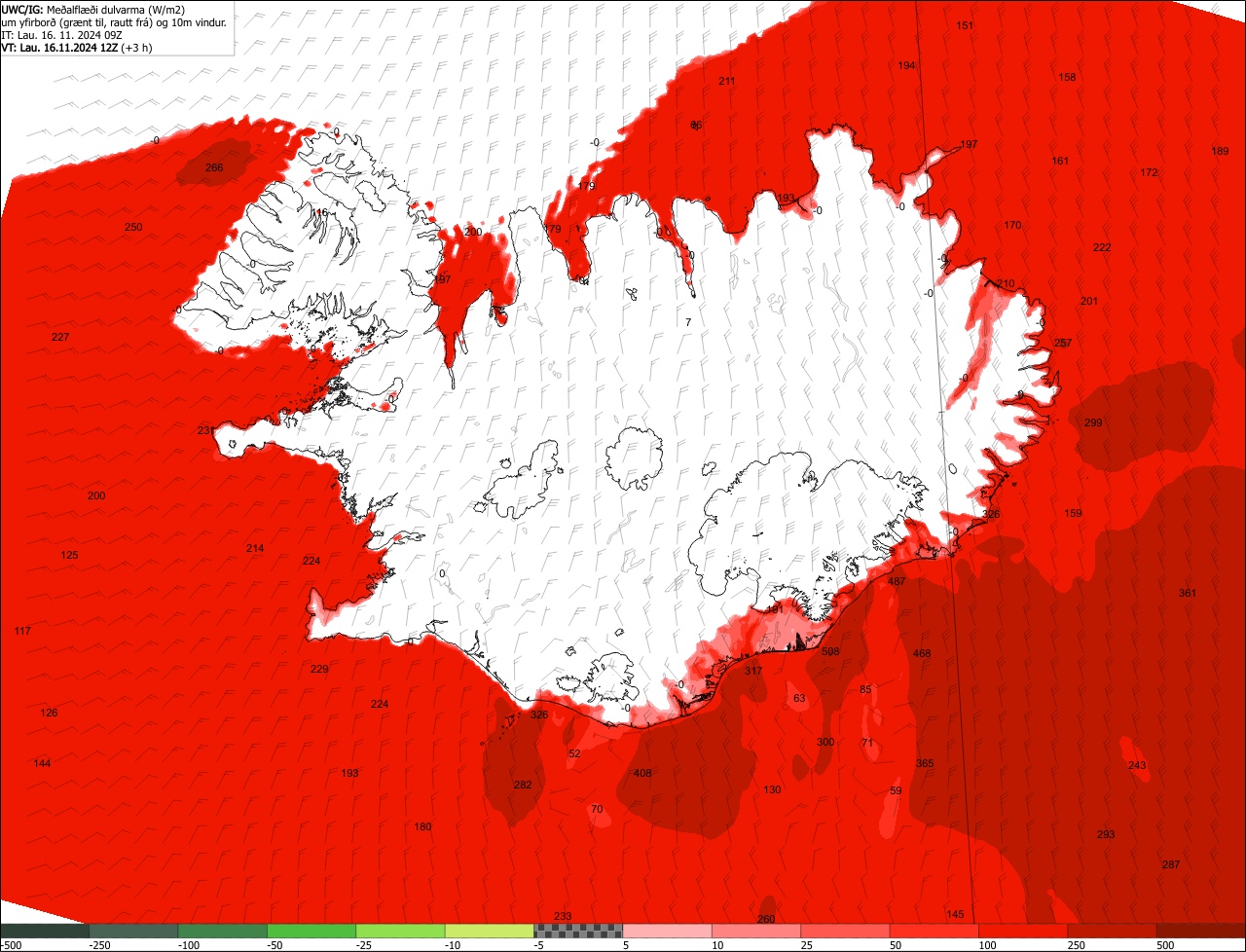This screenshot has height=952, width=1246.
Task: Click the map value 59
Action: tap(897, 790)
